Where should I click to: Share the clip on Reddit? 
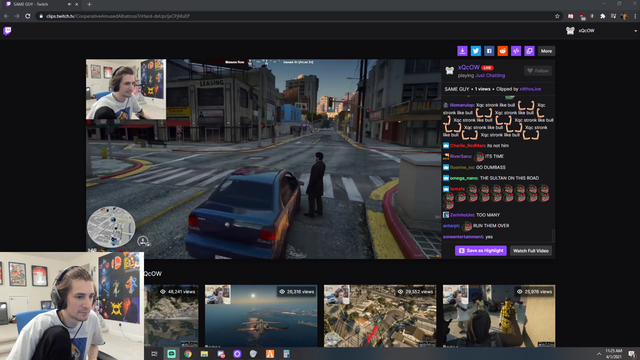(502, 51)
